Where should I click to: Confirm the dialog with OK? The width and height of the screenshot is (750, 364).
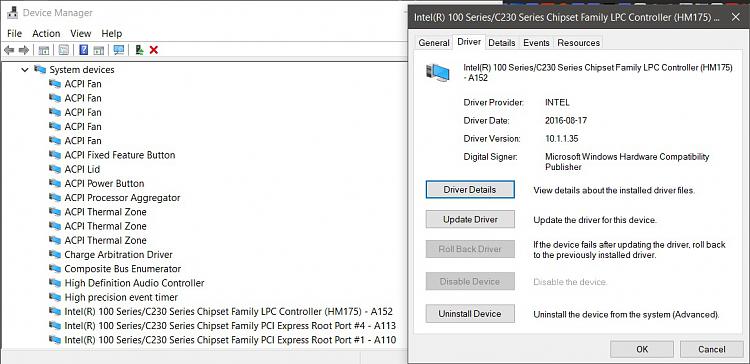(x=642, y=349)
